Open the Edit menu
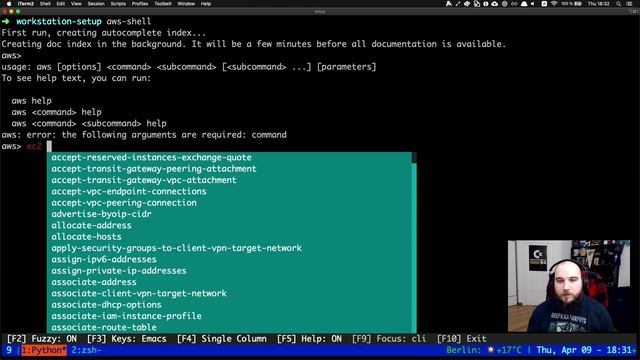Screen dimensions: 640x360 [61, 4]
